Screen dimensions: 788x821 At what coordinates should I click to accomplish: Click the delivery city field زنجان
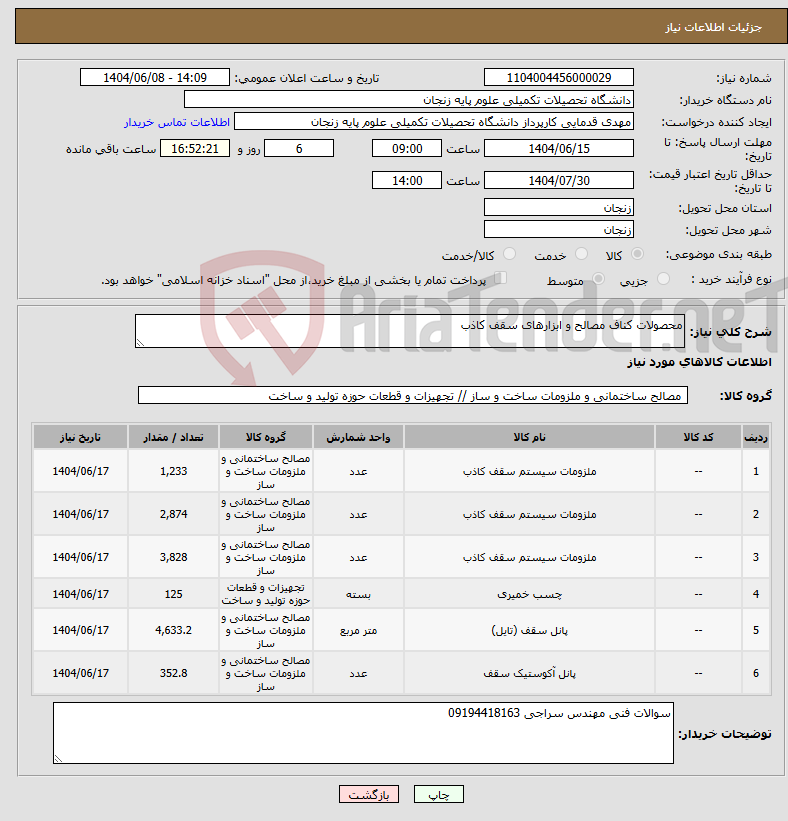click(559, 229)
